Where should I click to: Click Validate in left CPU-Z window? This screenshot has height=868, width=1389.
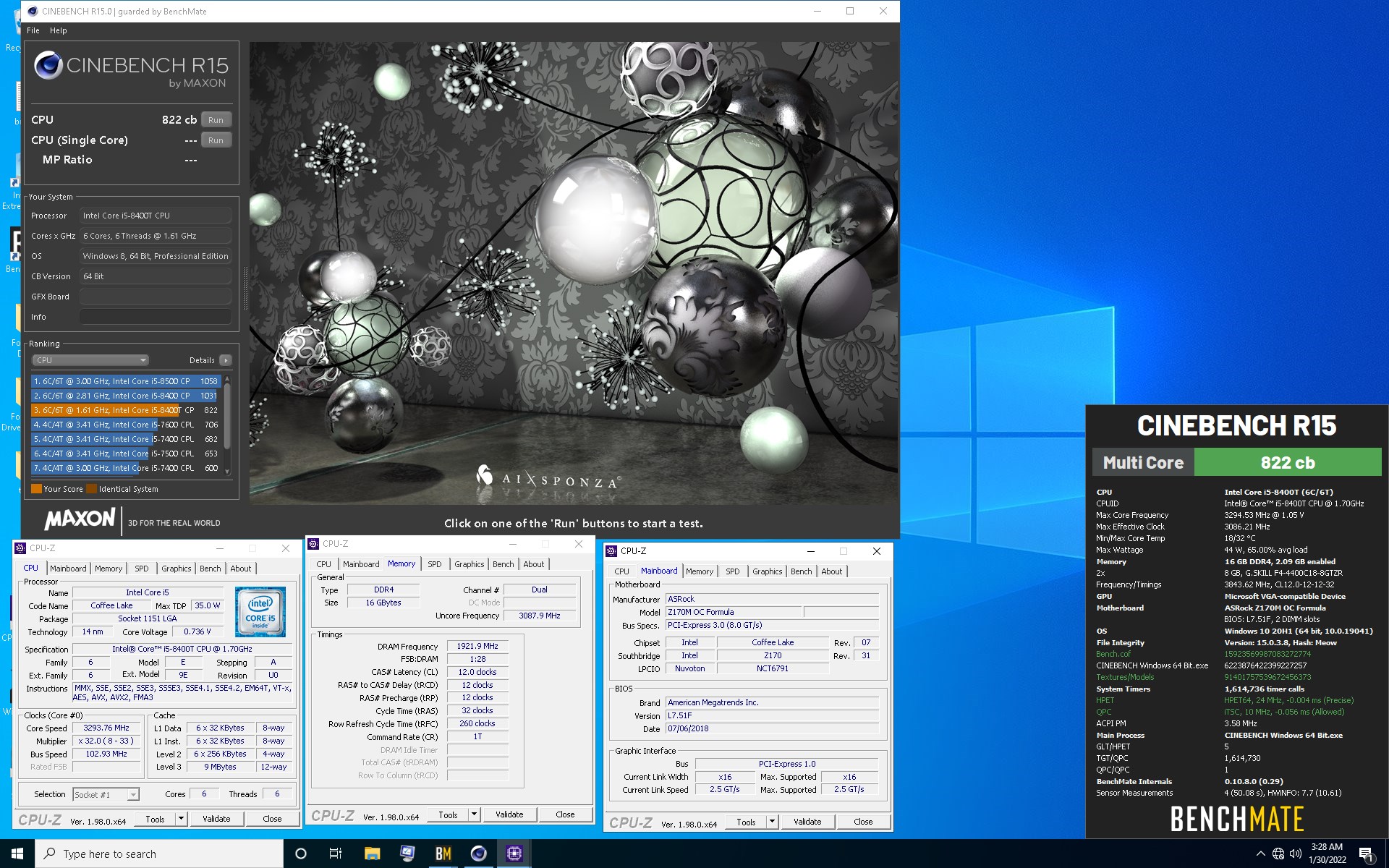click(216, 819)
